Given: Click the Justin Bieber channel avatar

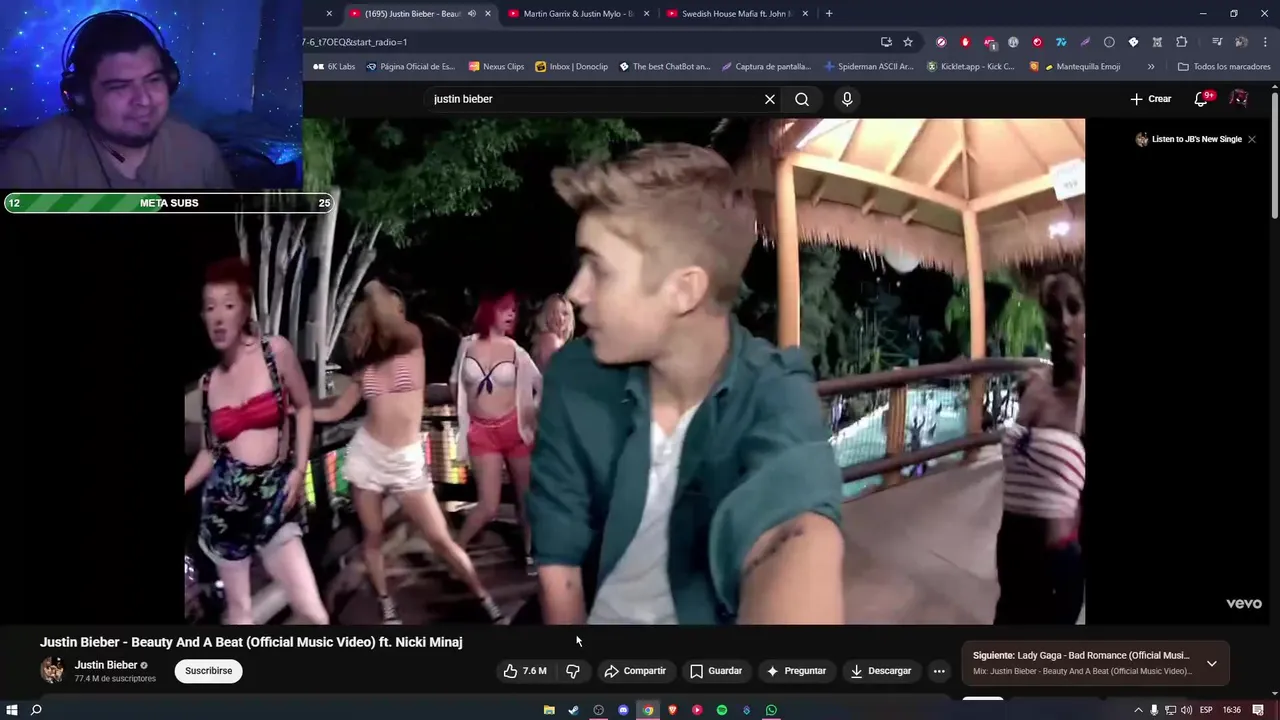Looking at the screenshot, I should 52,671.
